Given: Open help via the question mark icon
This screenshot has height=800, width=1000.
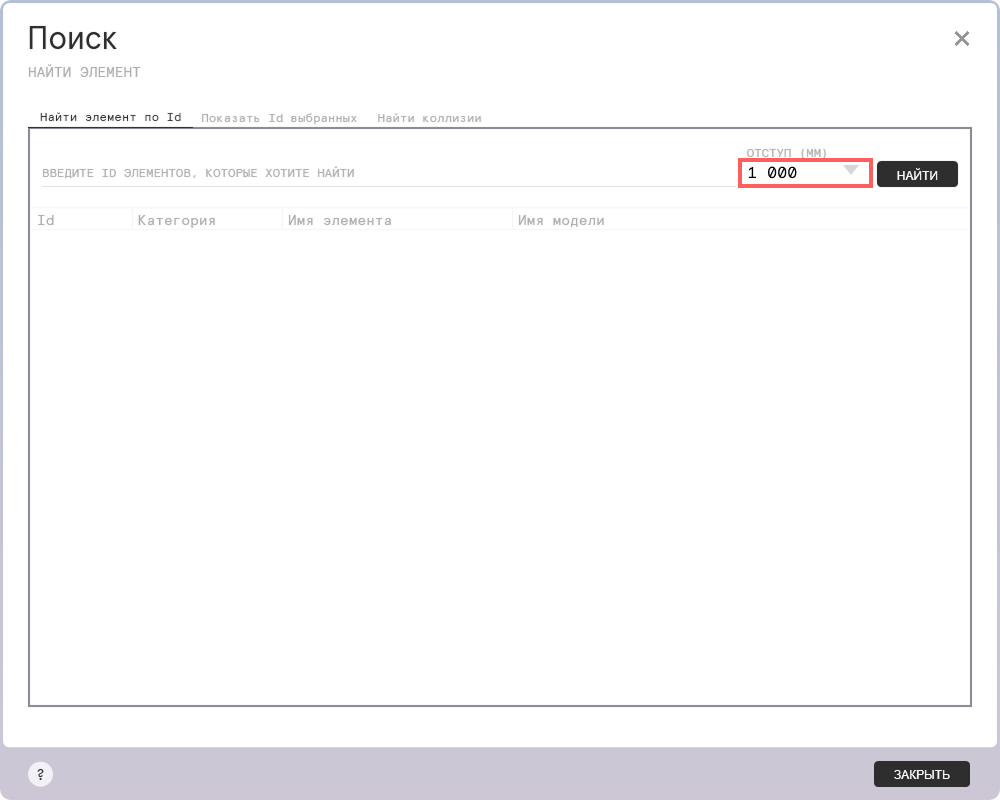Looking at the screenshot, I should tap(40, 774).
